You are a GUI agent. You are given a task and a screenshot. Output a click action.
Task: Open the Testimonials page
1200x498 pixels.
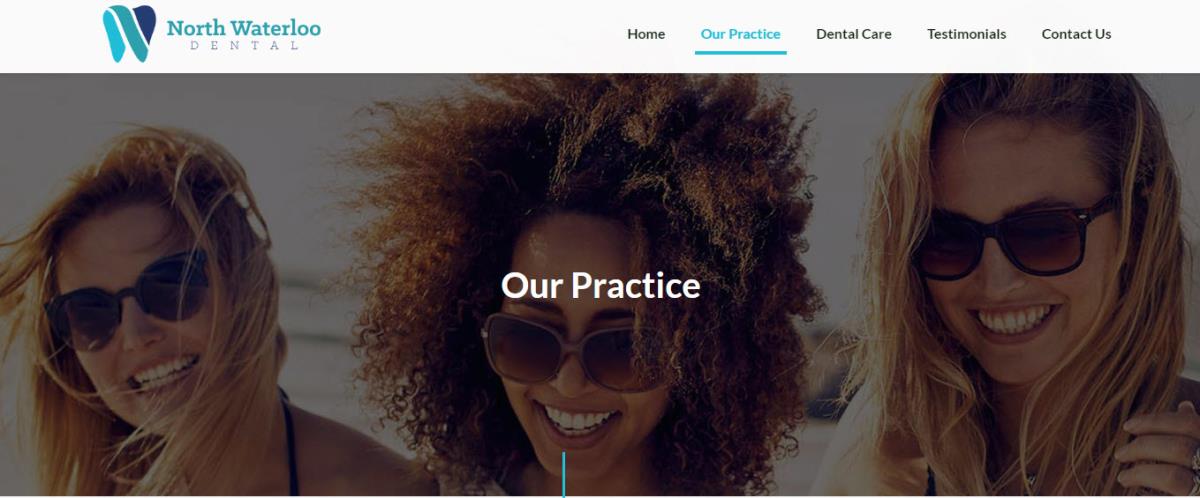click(x=966, y=34)
